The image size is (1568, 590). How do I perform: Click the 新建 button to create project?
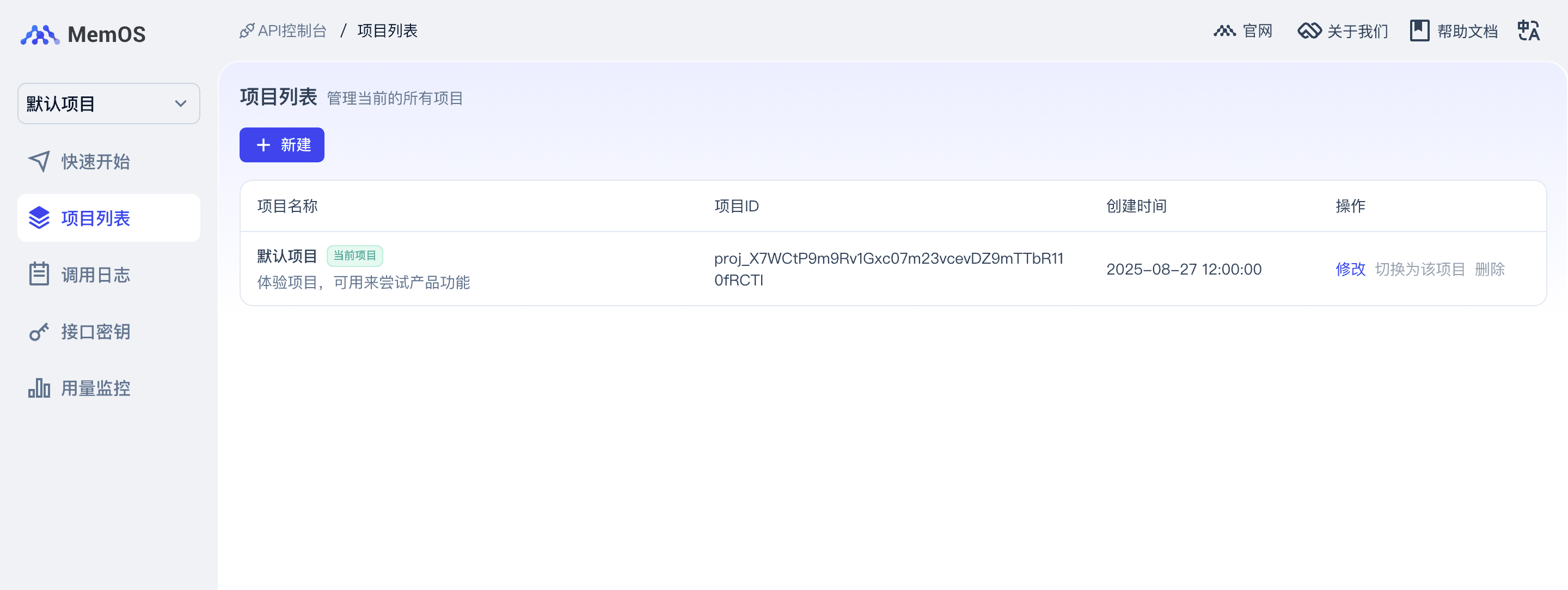pos(281,145)
